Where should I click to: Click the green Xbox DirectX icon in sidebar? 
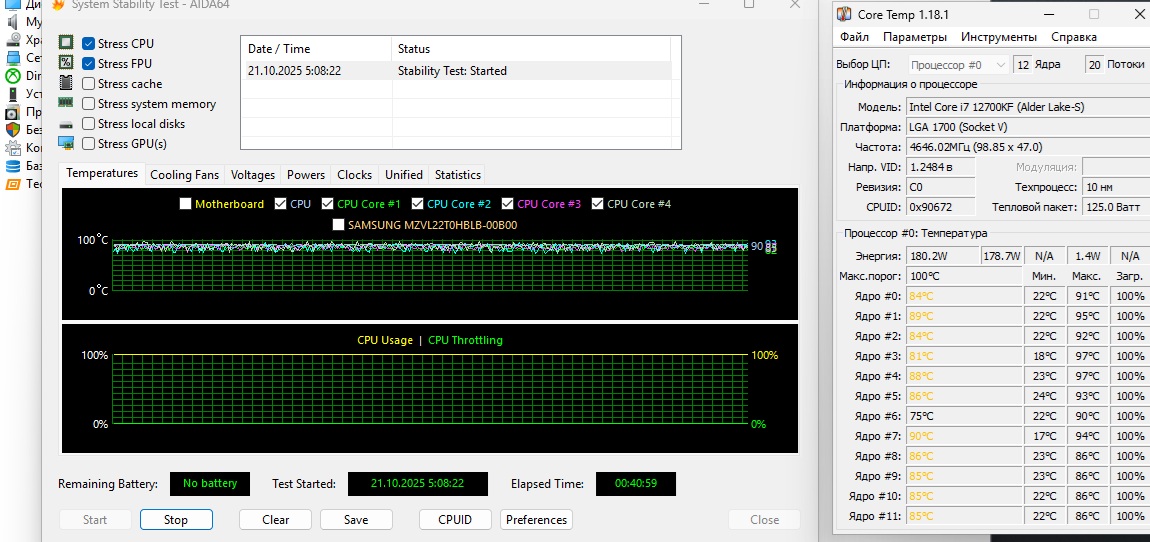coord(13,76)
